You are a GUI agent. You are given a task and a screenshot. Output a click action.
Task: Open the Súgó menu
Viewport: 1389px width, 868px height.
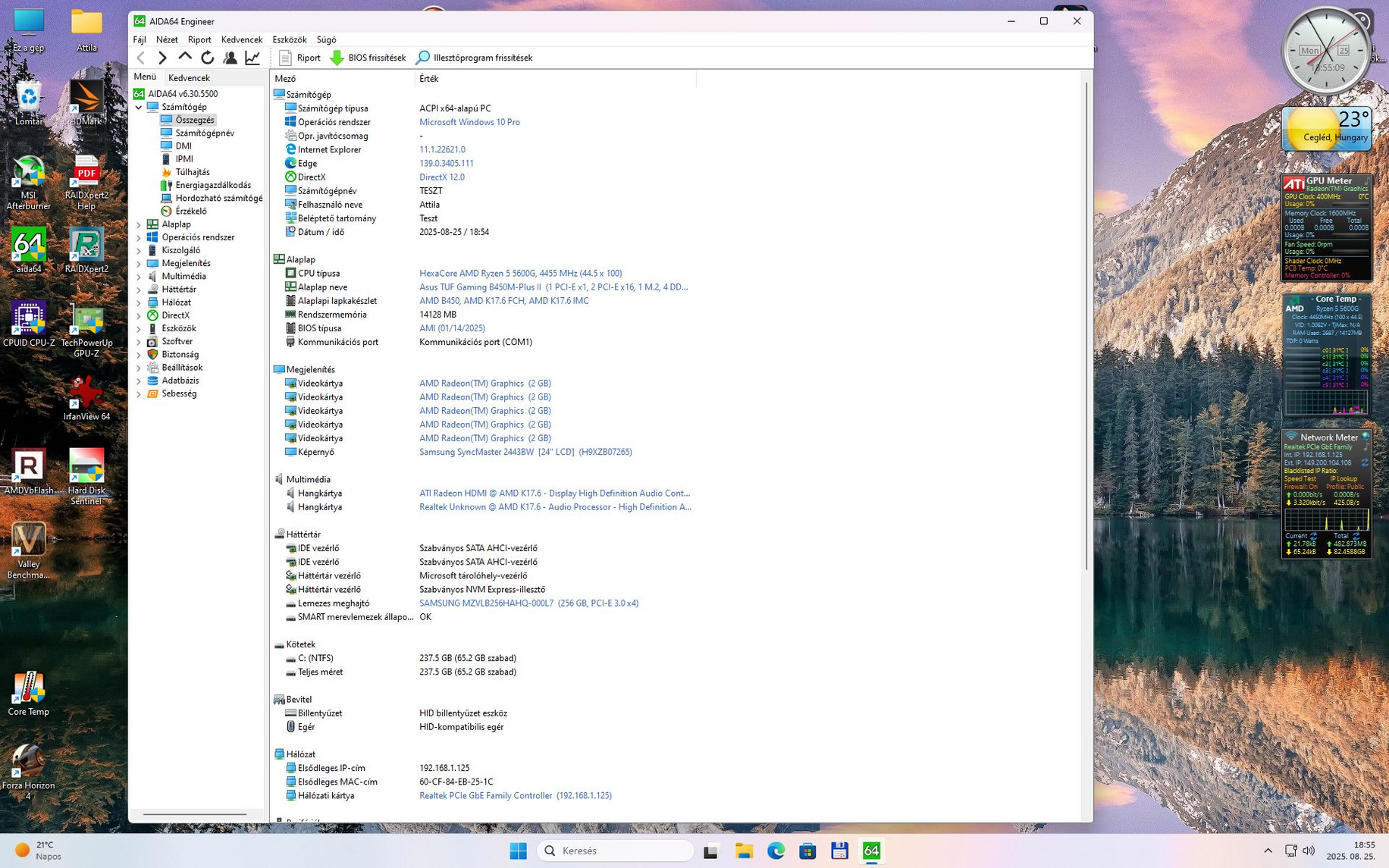coord(326,39)
